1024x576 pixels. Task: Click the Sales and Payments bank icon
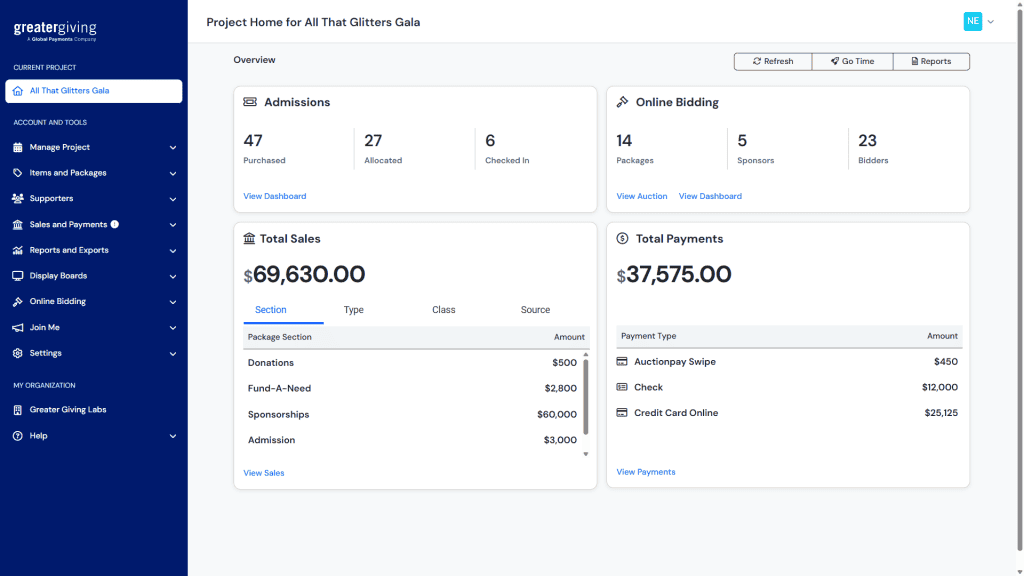tap(18, 225)
